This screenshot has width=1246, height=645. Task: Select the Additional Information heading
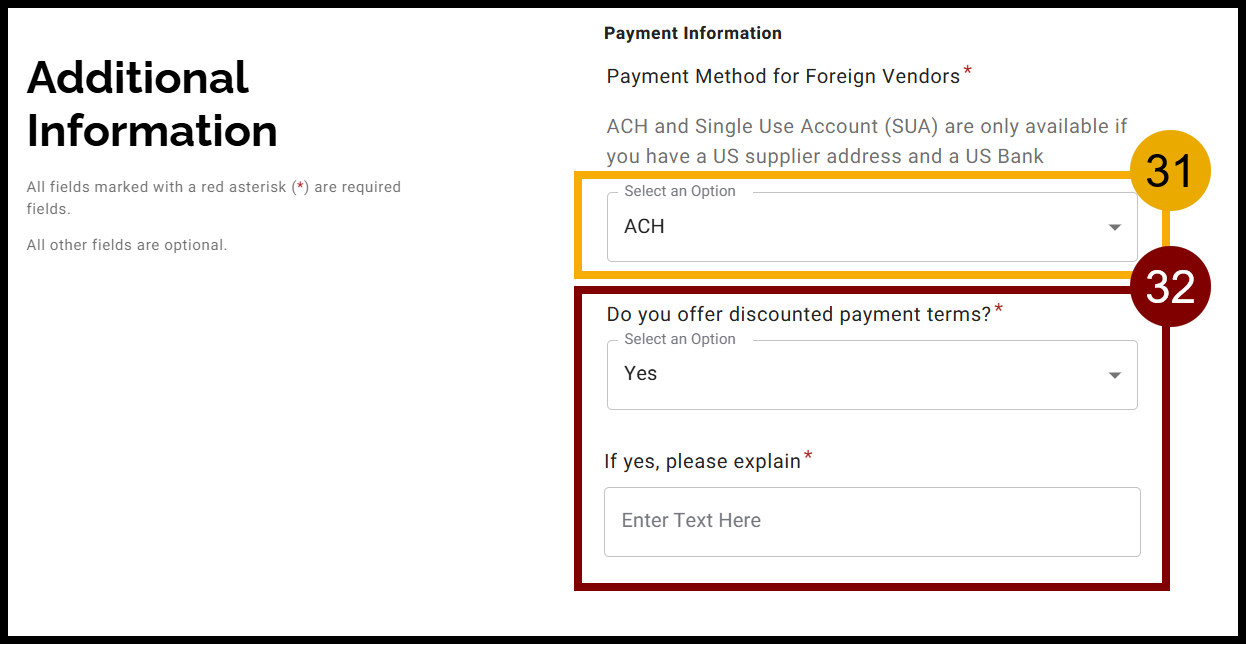[152, 104]
